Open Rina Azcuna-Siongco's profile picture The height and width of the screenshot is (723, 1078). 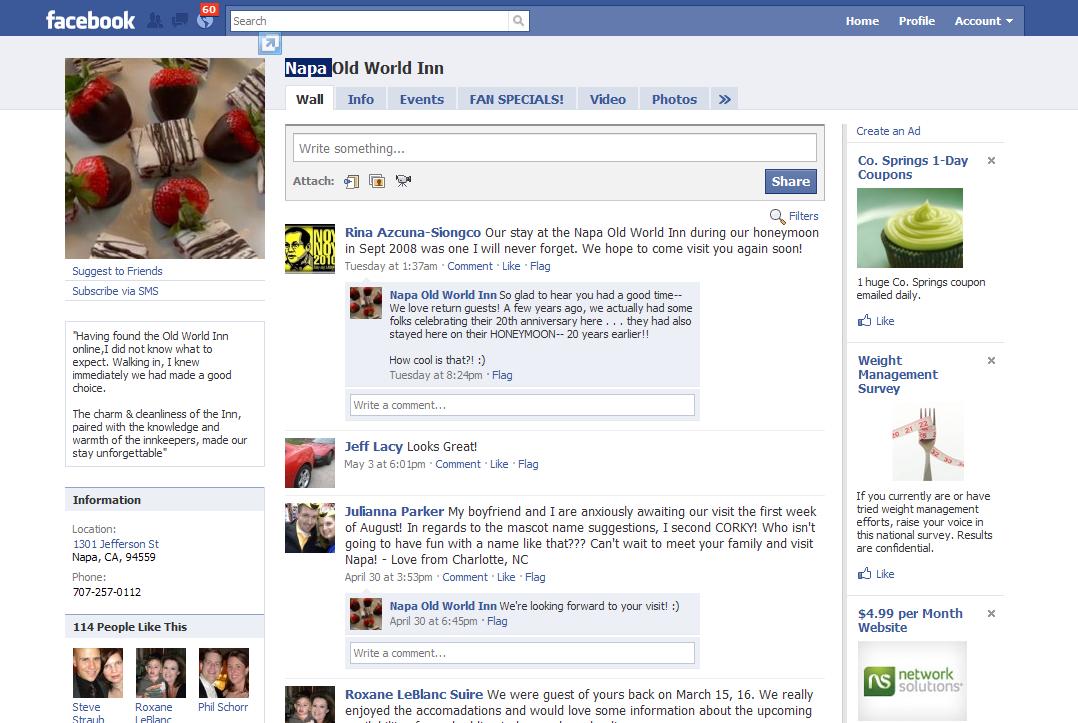pyautogui.click(x=310, y=249)
